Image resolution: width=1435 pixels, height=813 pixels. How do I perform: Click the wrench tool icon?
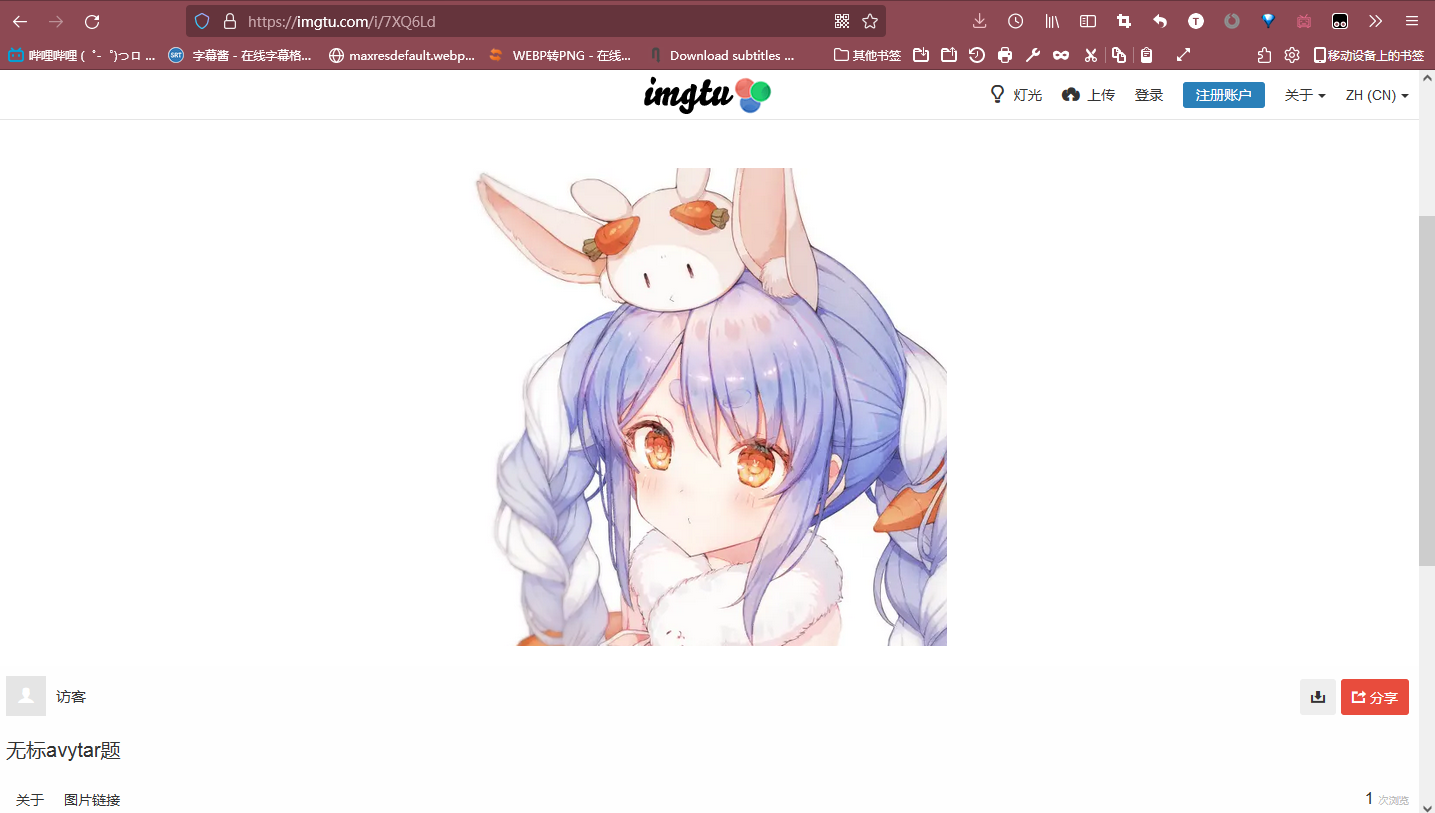1033,56
